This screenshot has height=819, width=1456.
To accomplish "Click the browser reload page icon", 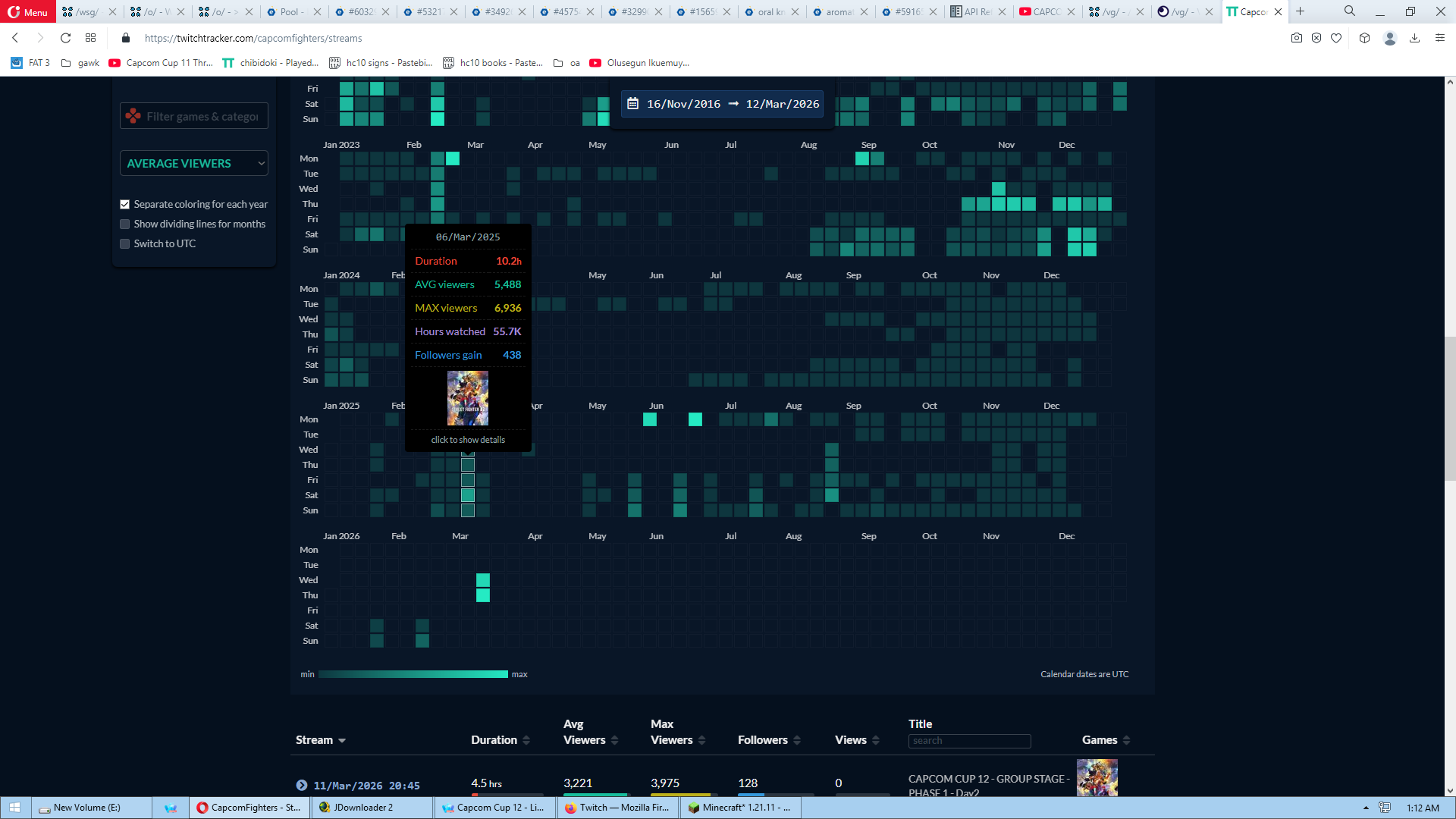I will 66,38.
